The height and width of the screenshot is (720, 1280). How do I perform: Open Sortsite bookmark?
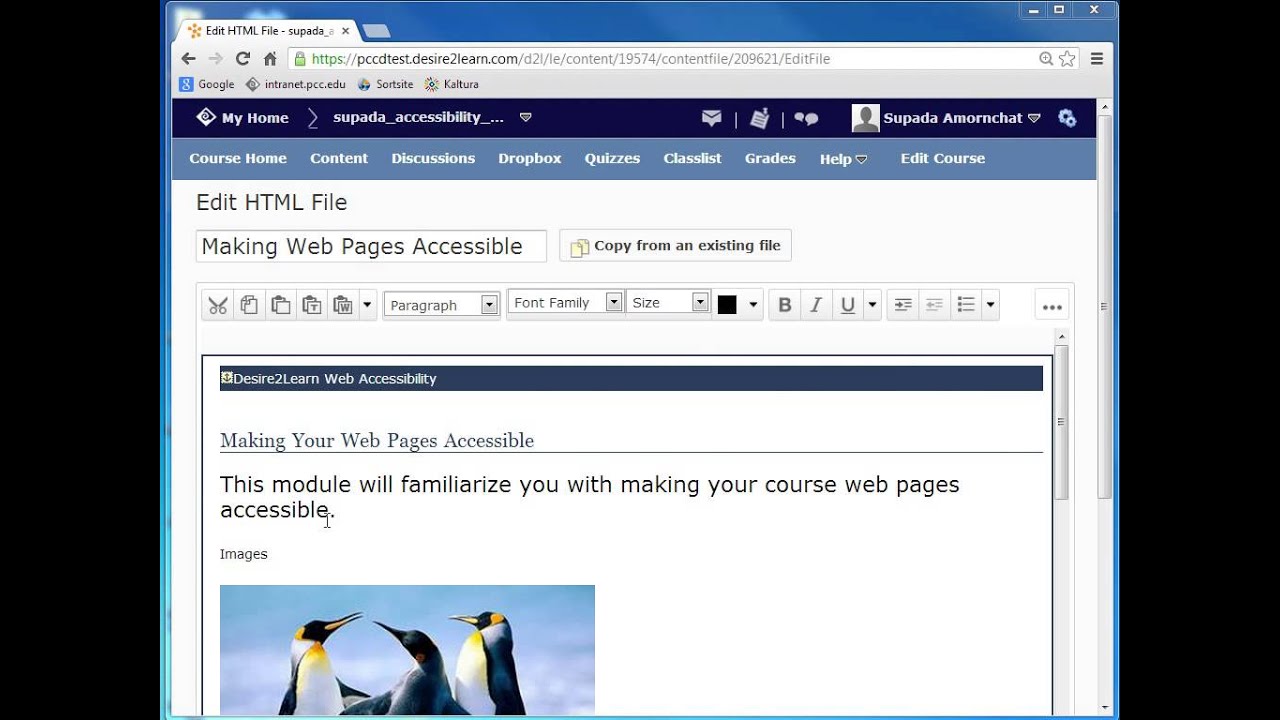pyautogui.click(x=385, y=84)
